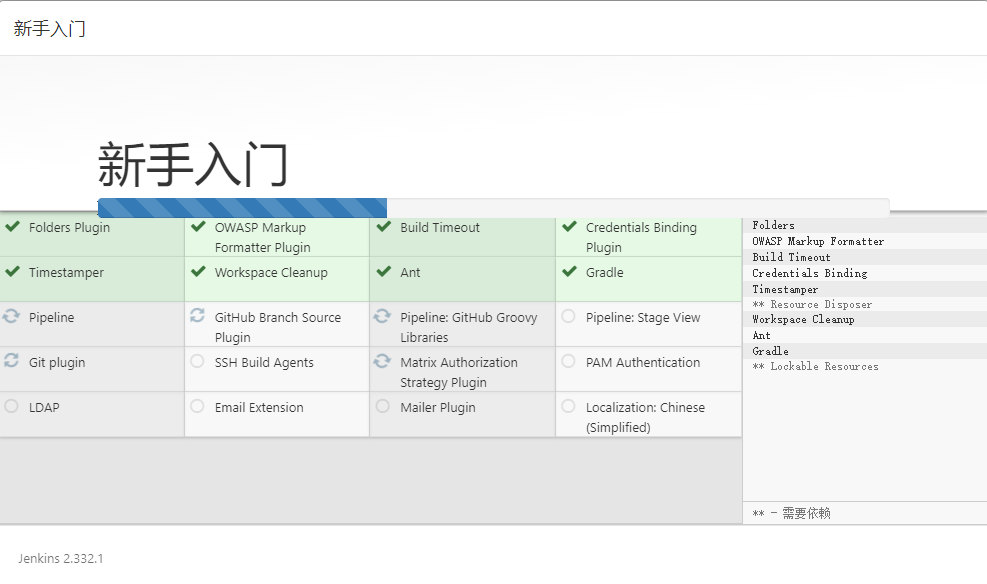Click the sync icon beside GitHub Branch Source
987x584 pixels.
tap(198, 317)
